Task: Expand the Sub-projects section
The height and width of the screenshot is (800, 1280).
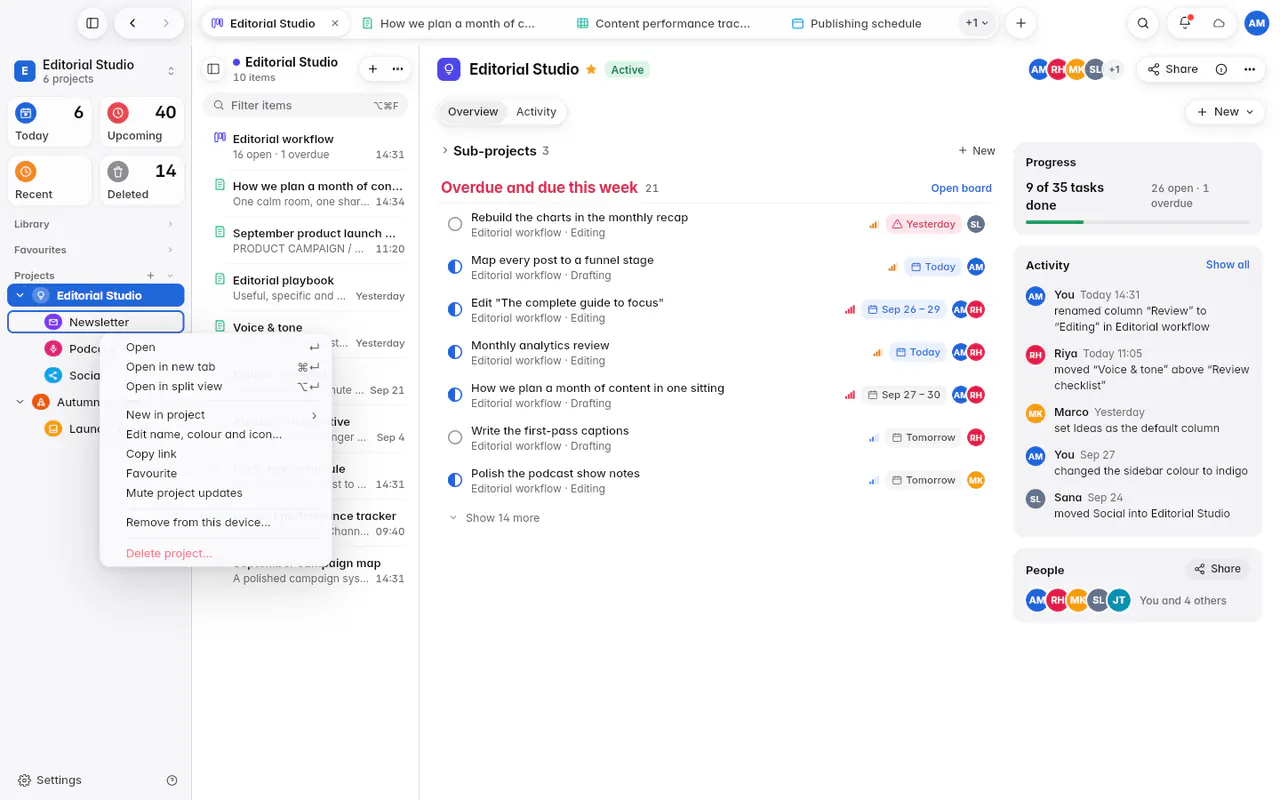Action: point(445,151)
